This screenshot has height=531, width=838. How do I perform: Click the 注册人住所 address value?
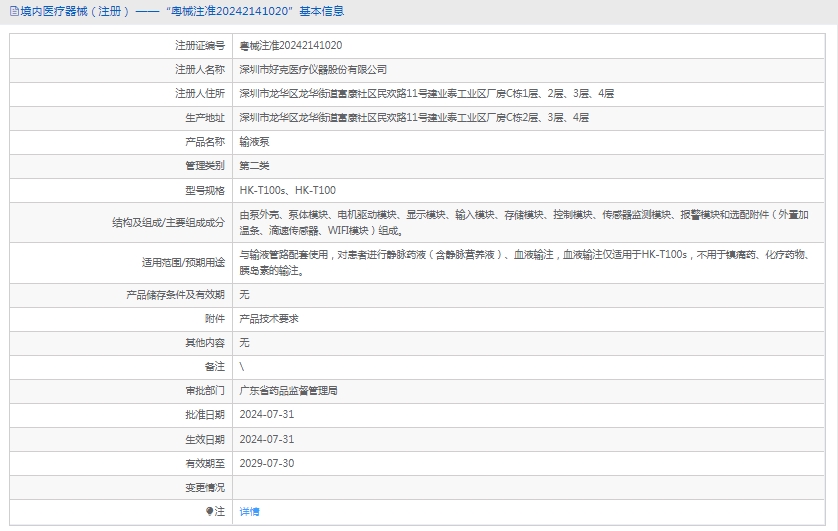coord(427,94)
